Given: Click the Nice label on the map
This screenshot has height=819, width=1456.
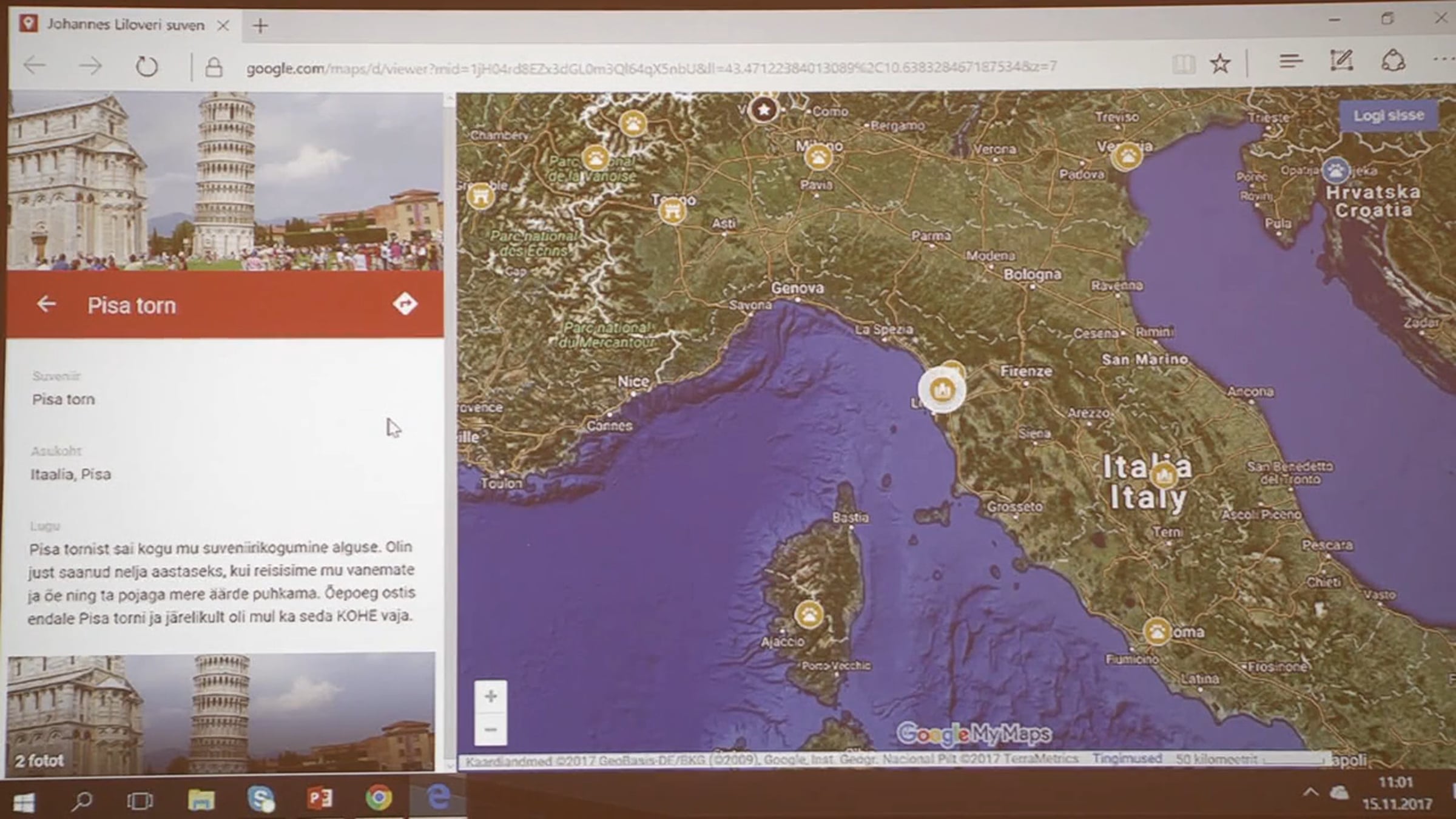Looking at the screenshot, I should (x=633, y=382).
